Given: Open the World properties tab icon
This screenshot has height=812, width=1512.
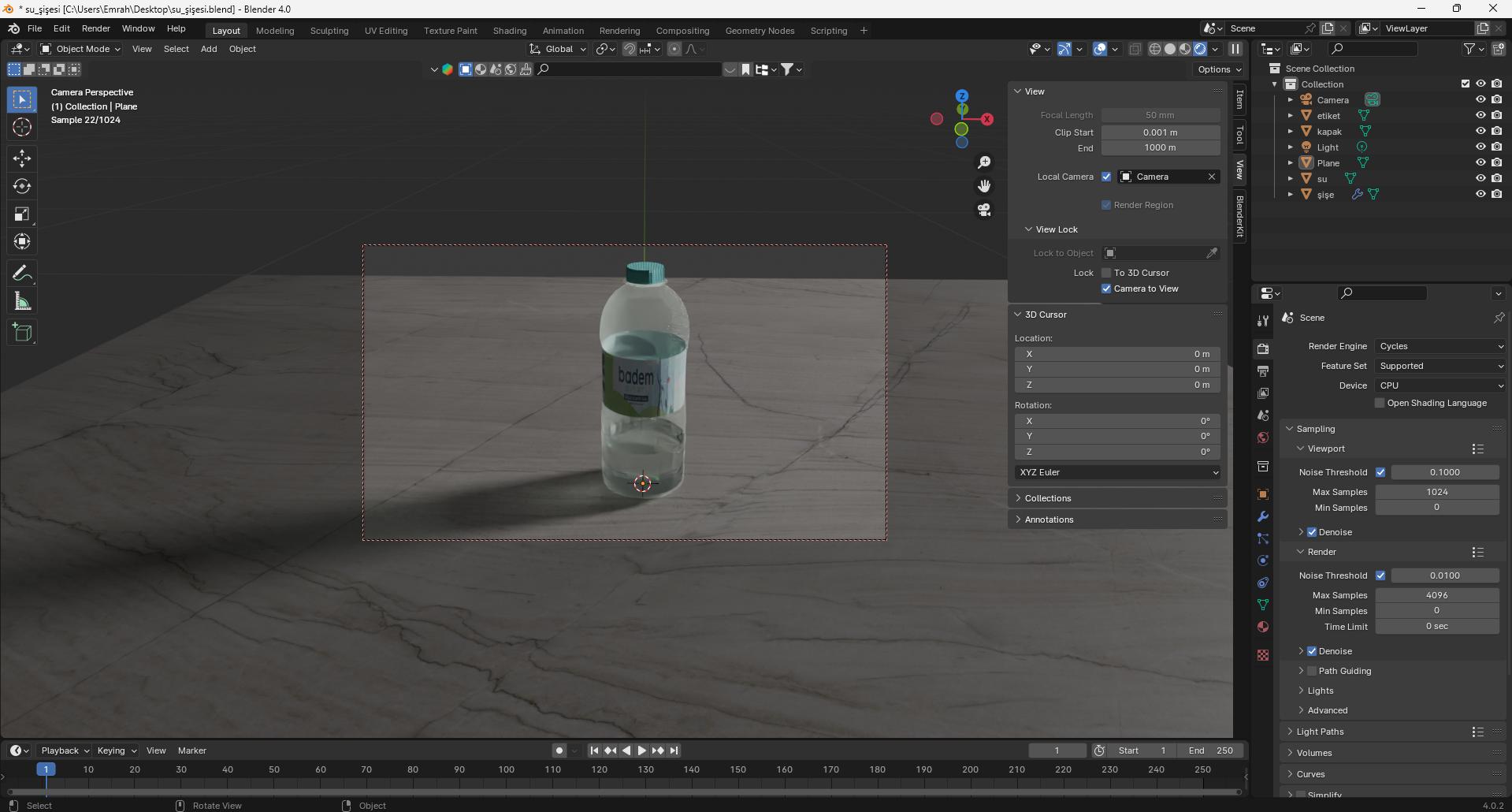Looking at the screenshot, I should 1263,438.
